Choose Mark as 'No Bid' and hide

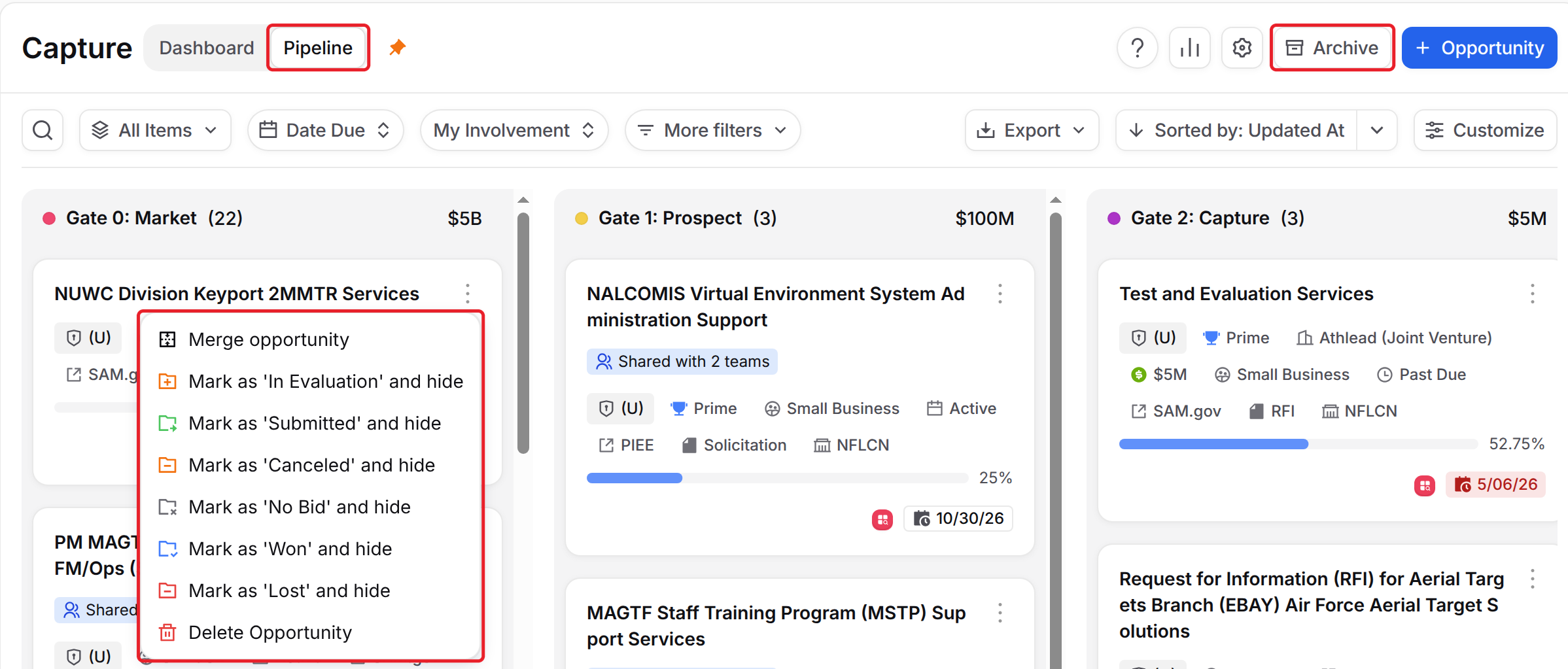coord(311,507)
